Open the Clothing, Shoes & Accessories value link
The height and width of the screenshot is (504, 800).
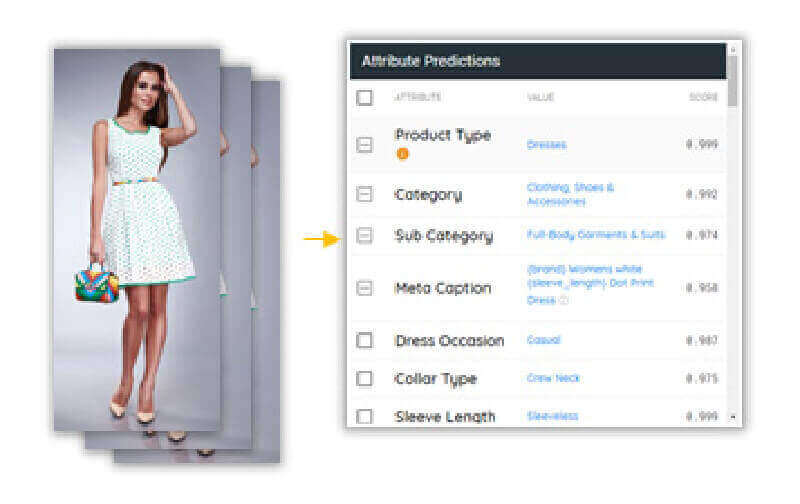point(570,194)
